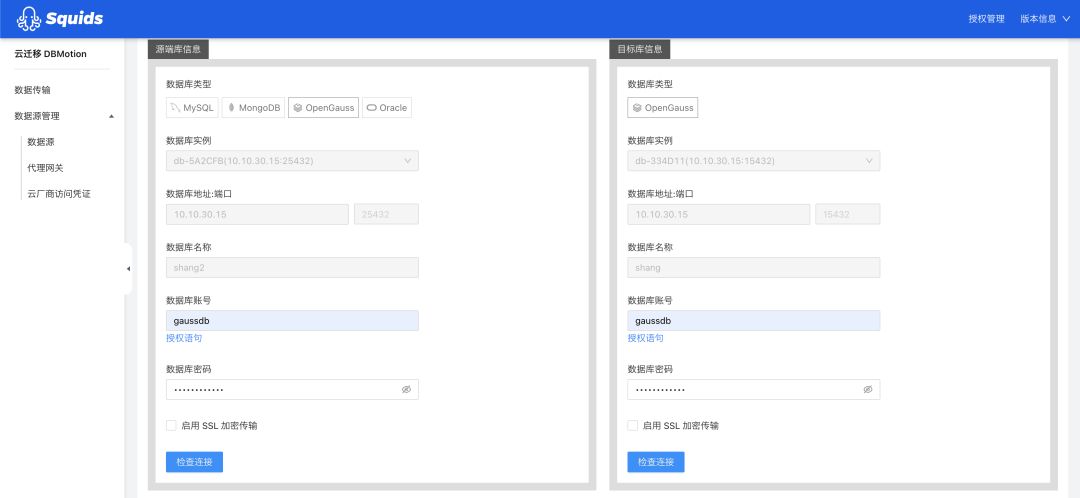Viewport: 1080px width, 498px height.
Task: Select OpenGauss target database type
Action: pyautogui.click(x=663, y=108)
